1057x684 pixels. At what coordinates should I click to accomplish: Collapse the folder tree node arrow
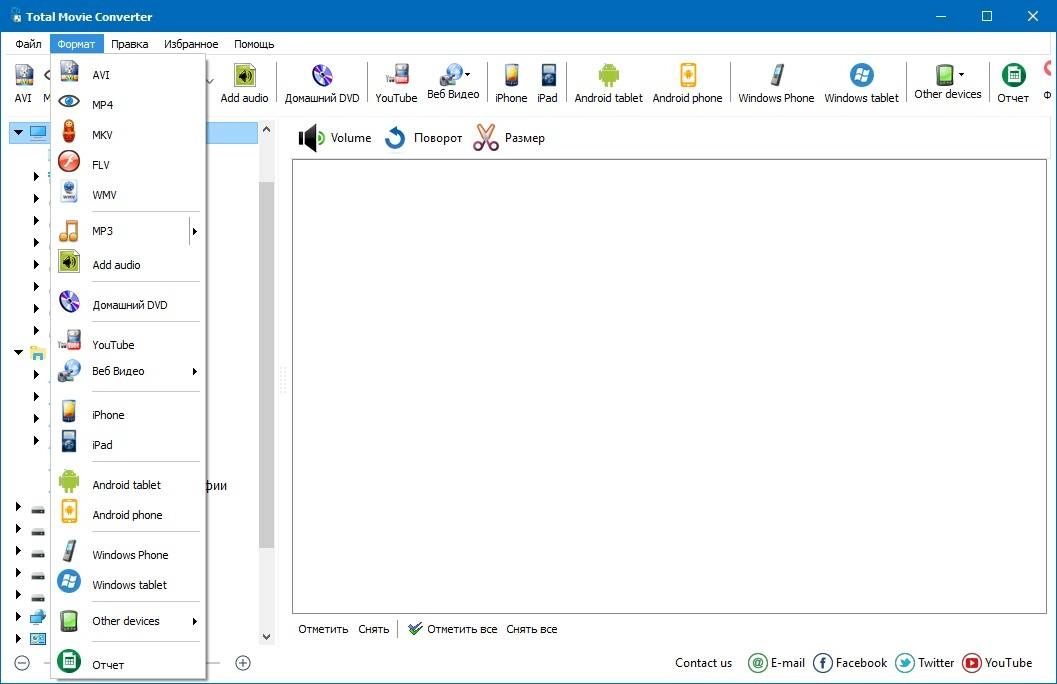click(18, 352)
